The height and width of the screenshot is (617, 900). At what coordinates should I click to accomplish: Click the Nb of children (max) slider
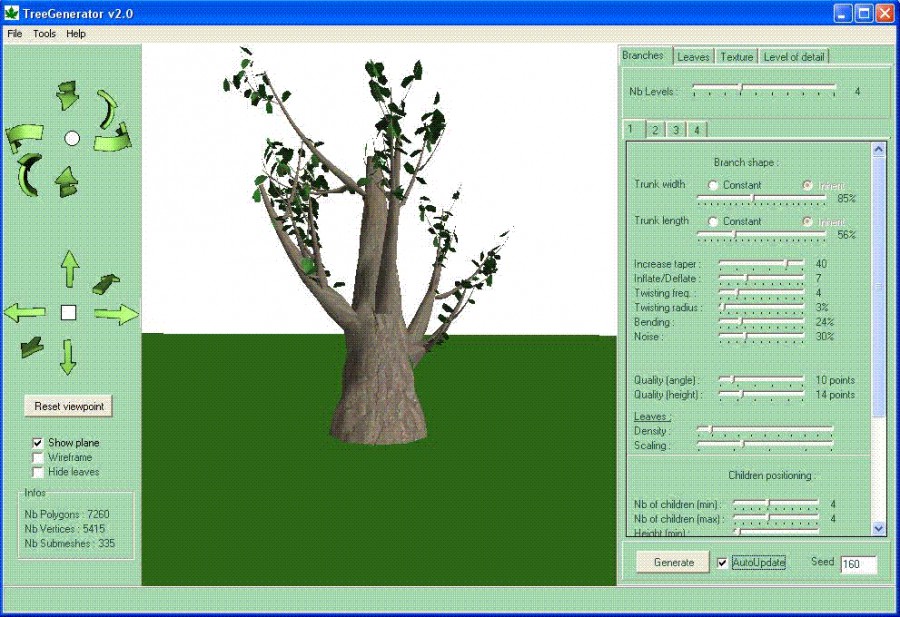point(776,518)
